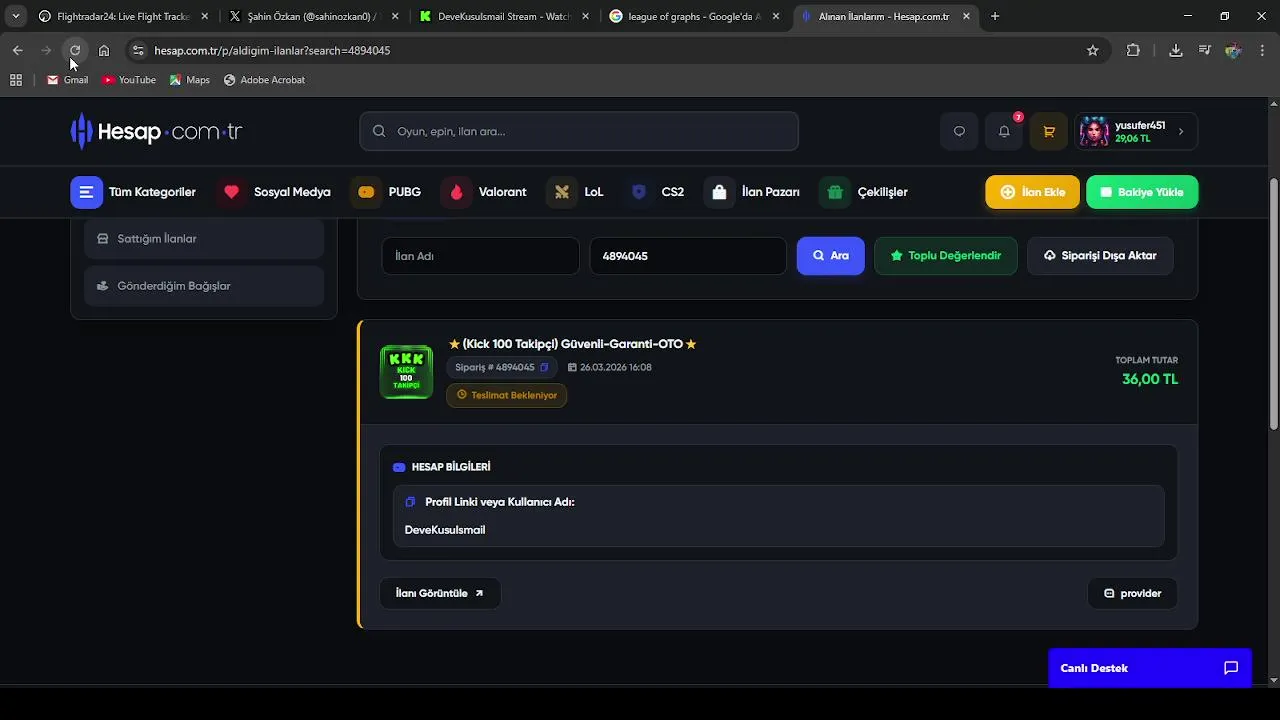Copy profile link using copy icon
This screenshot has width=1280, height=720.
[410, 502]
